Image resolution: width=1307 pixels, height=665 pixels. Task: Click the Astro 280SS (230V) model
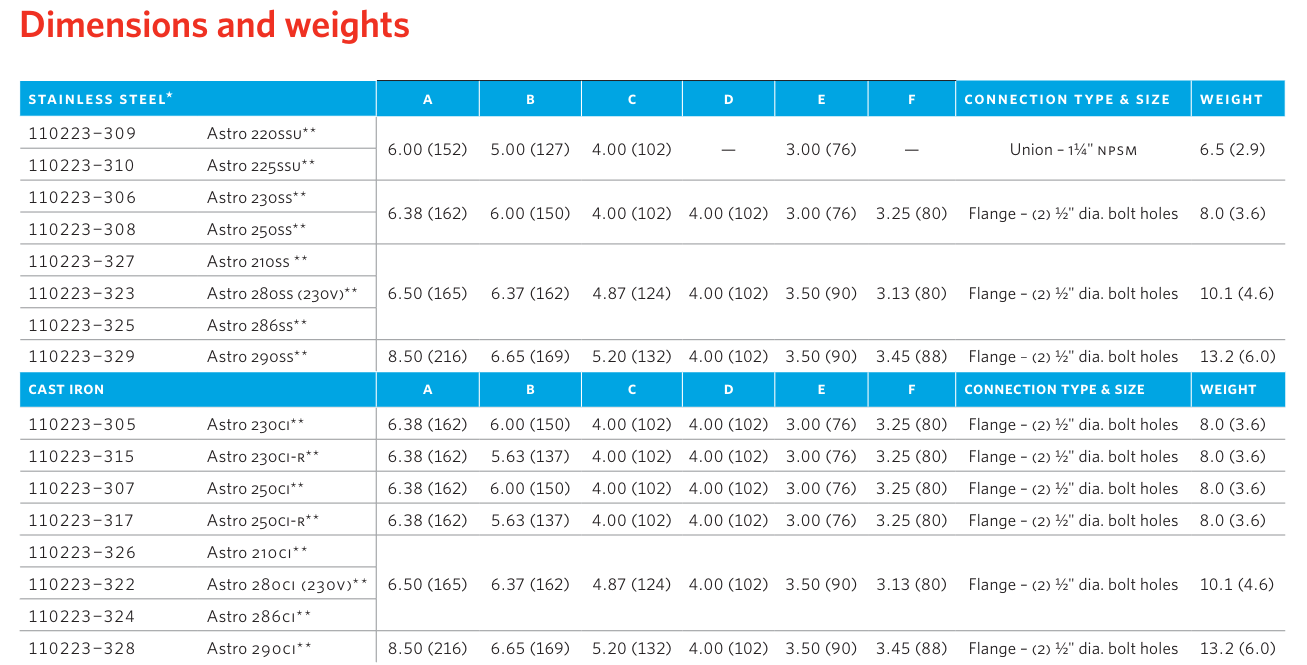(282, 293)
